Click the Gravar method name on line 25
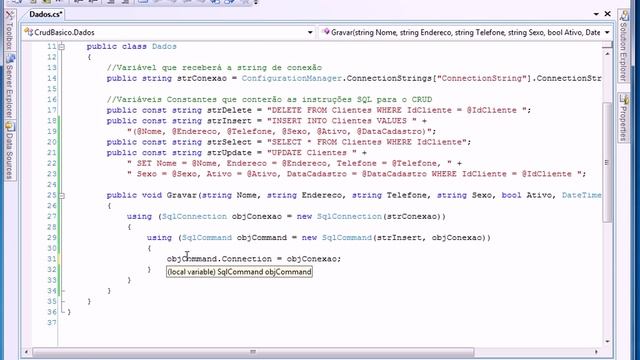 click(x=182, y=195)
